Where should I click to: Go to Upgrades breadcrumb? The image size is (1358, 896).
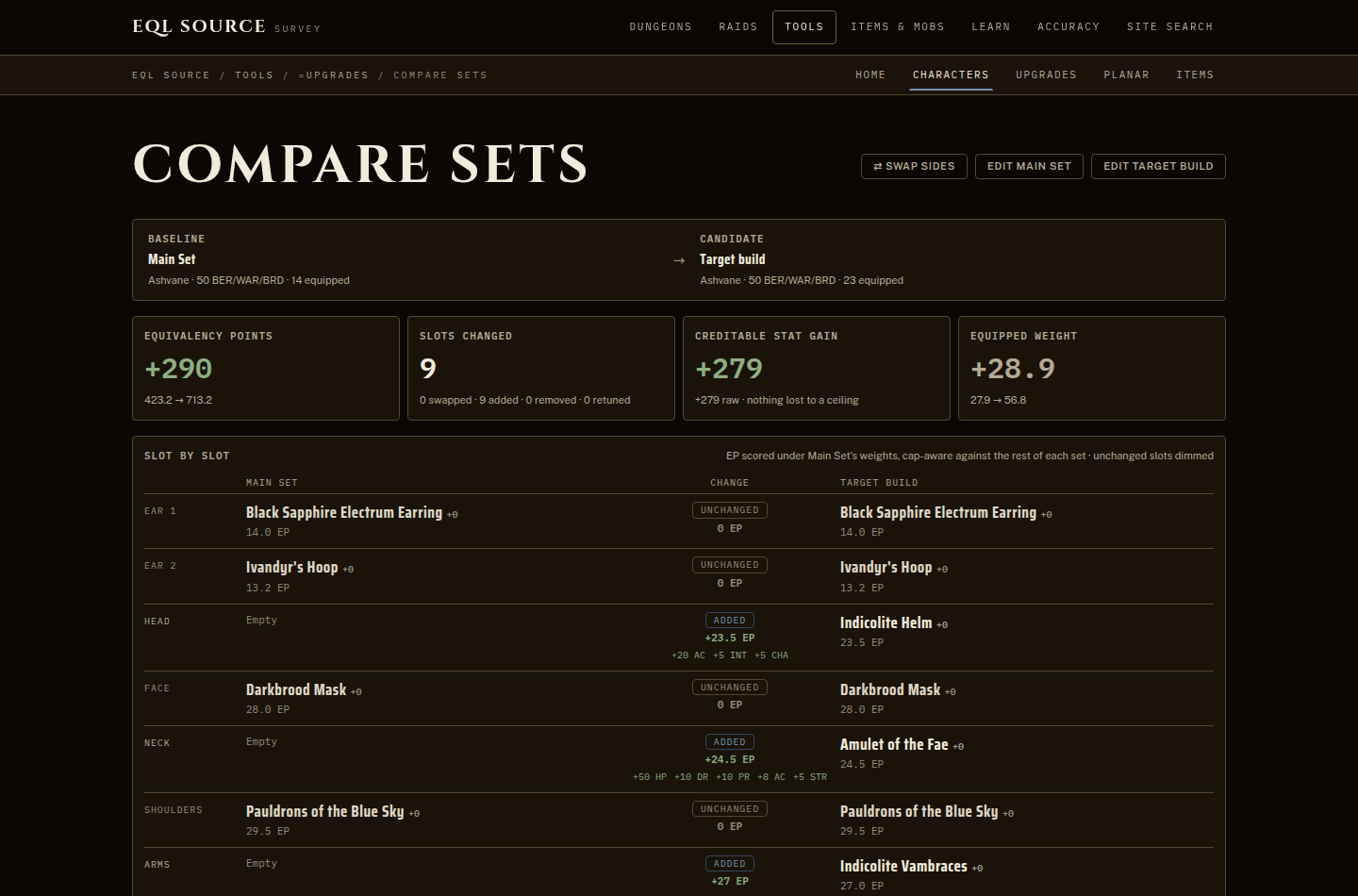coord(334,75)
